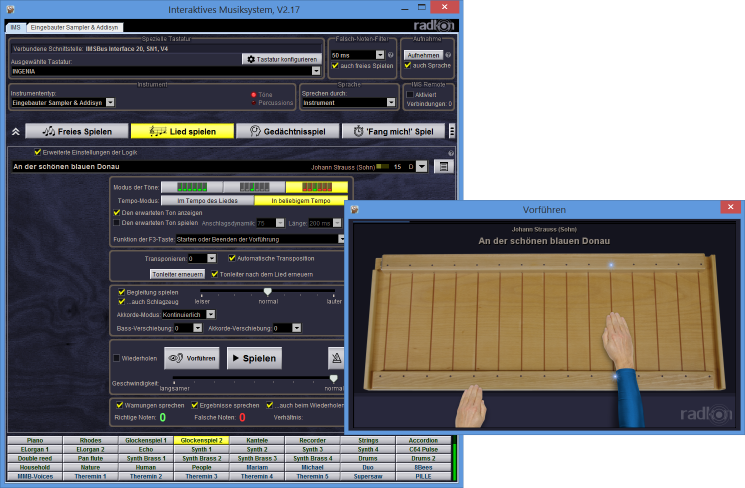Select the Synth Brass 3 instrument preset
Viewport: 745px width, 488px height.
coord(257,459)
